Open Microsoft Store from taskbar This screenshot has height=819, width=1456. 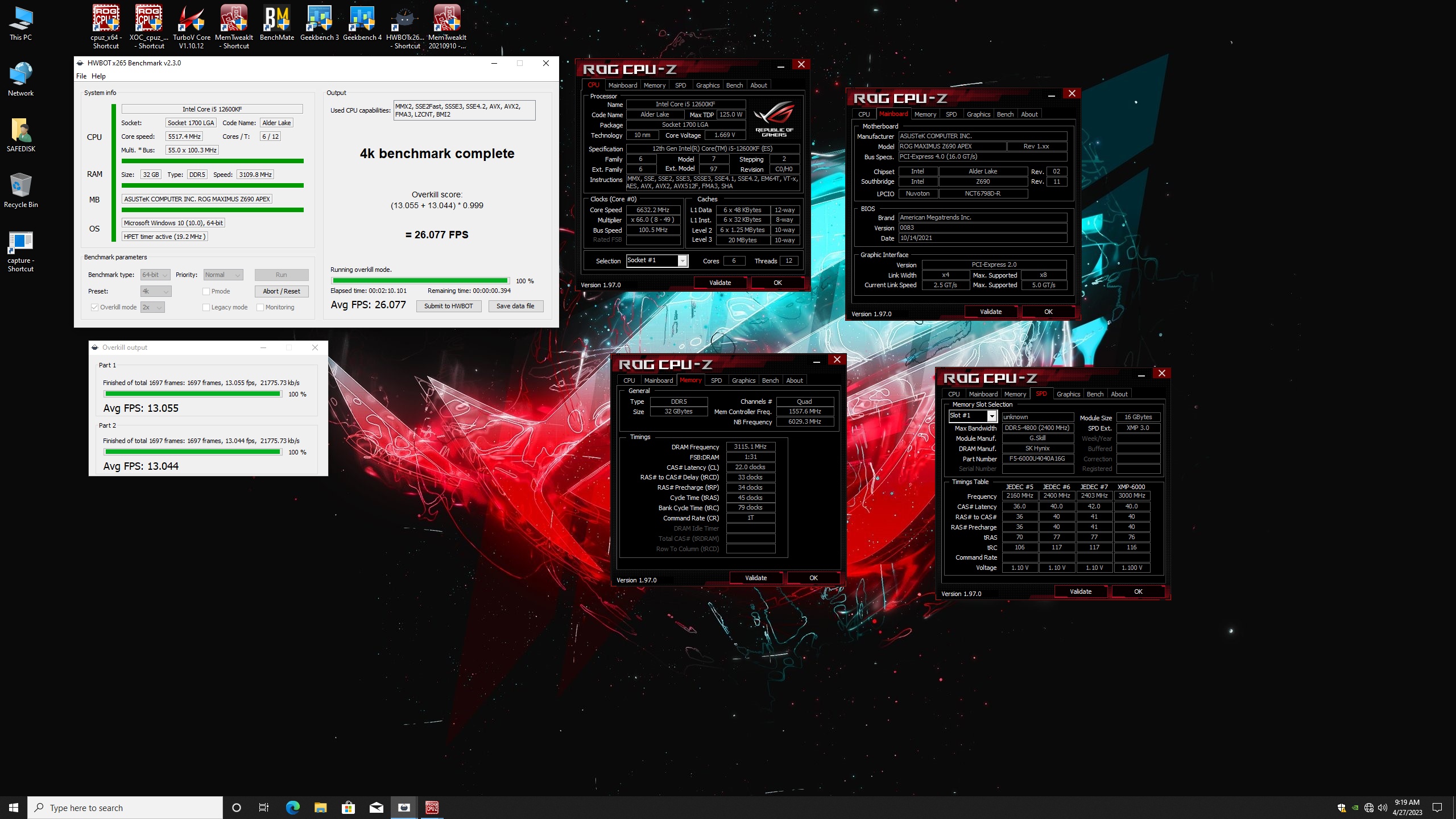click(348, 808)
